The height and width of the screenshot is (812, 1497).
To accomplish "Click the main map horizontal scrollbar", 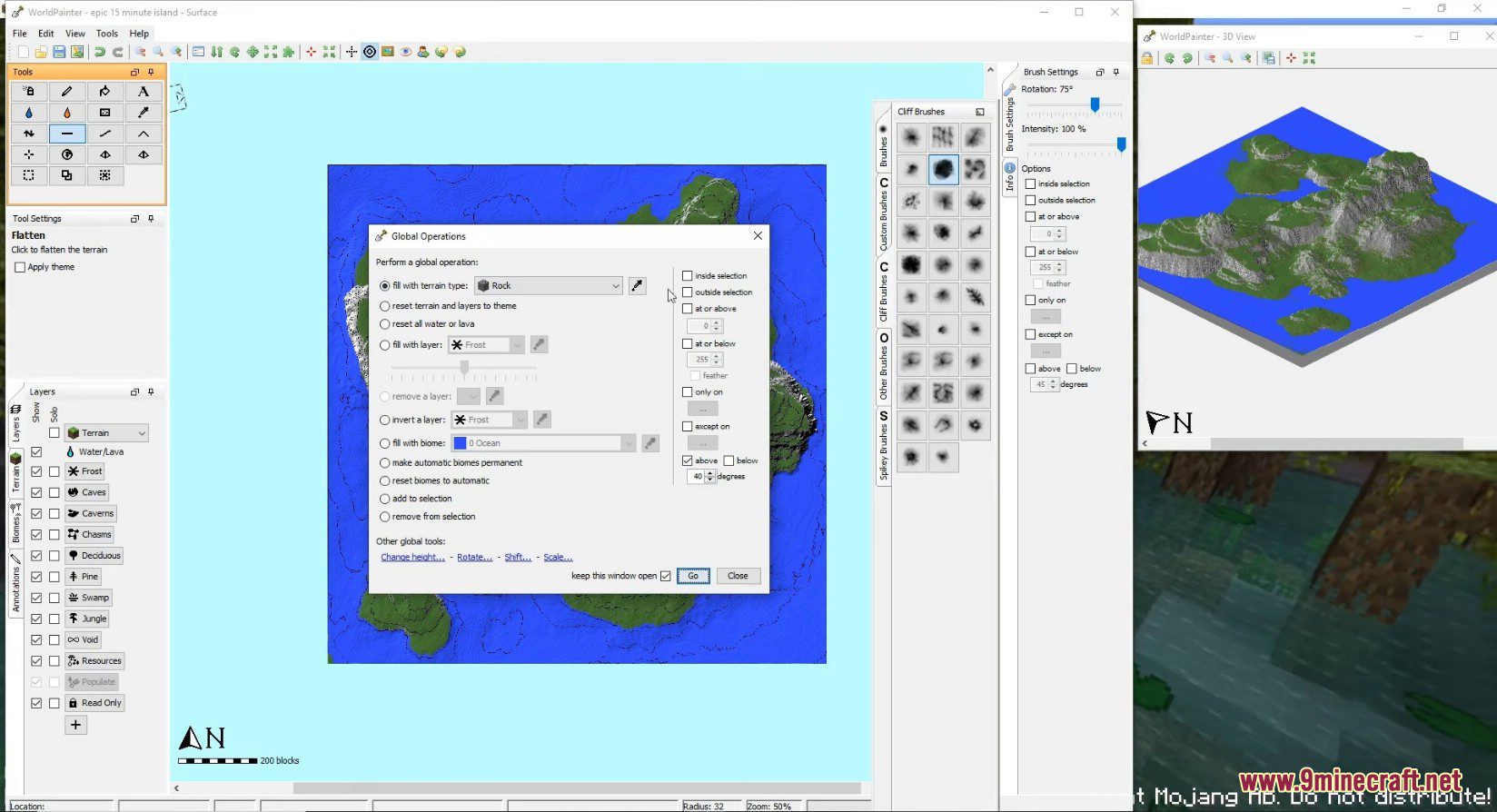I will click(576, 788).
